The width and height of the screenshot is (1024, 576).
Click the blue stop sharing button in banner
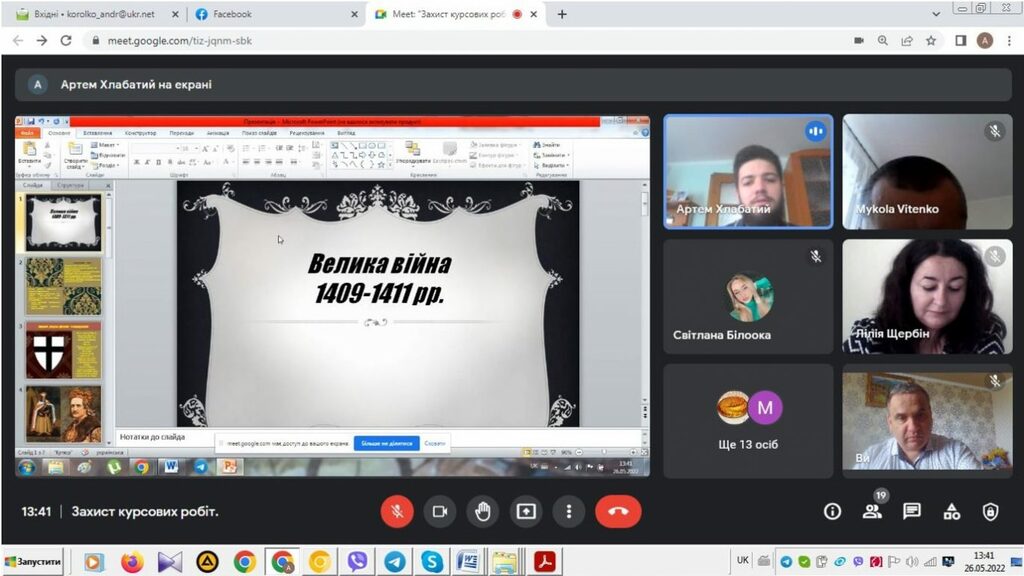point(385,442)
